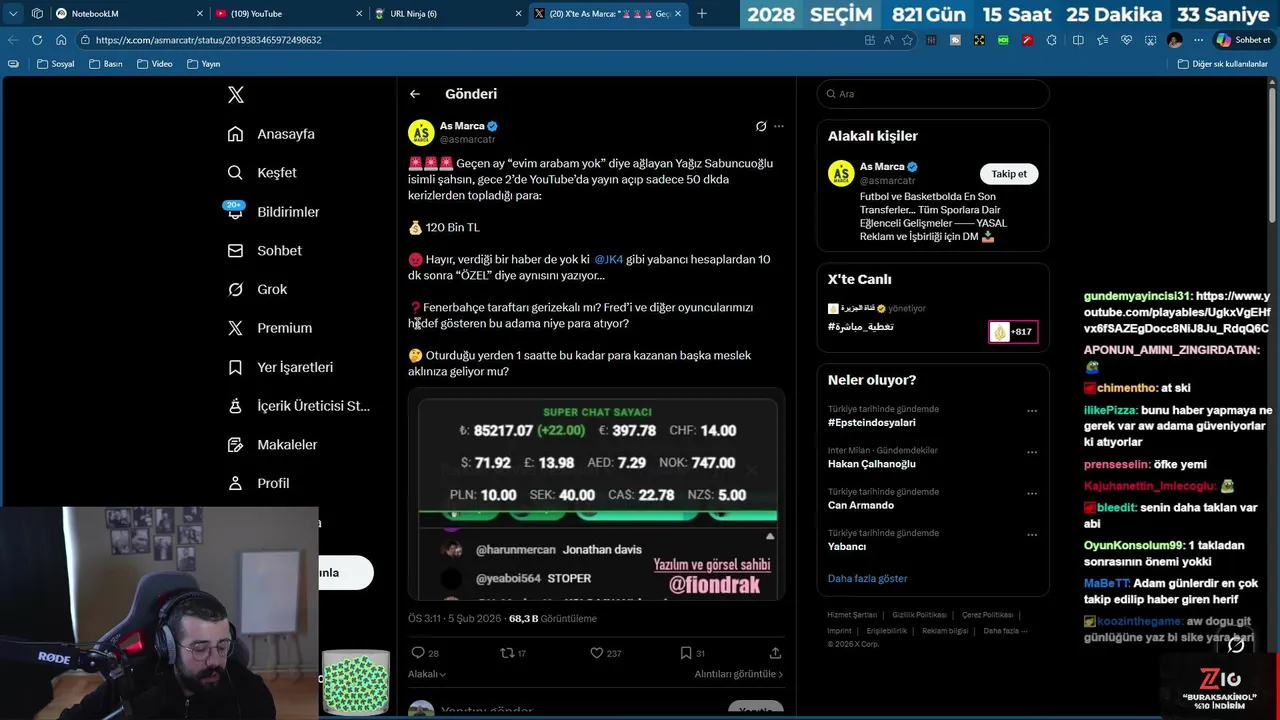Open the #Epsteindosyalari trend
1280x720 pixels.
point(872,422)
